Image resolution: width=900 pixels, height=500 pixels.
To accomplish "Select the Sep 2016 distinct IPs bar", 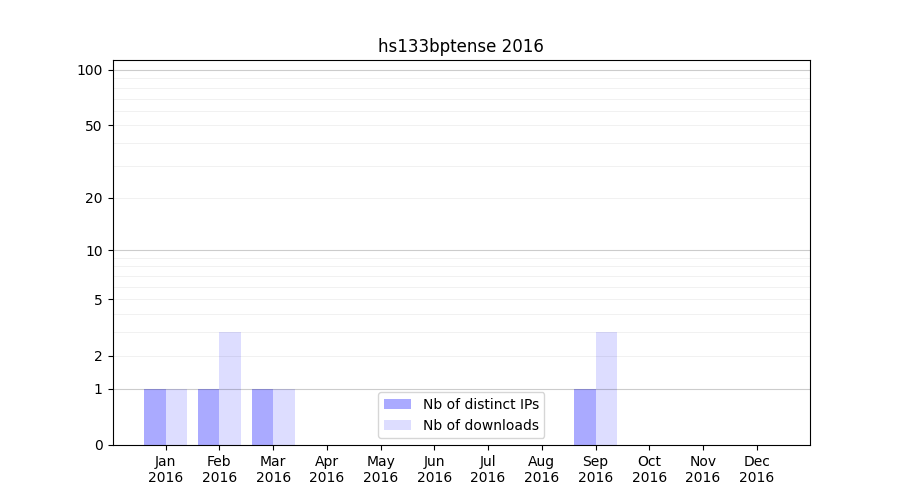I will (584, 417).
